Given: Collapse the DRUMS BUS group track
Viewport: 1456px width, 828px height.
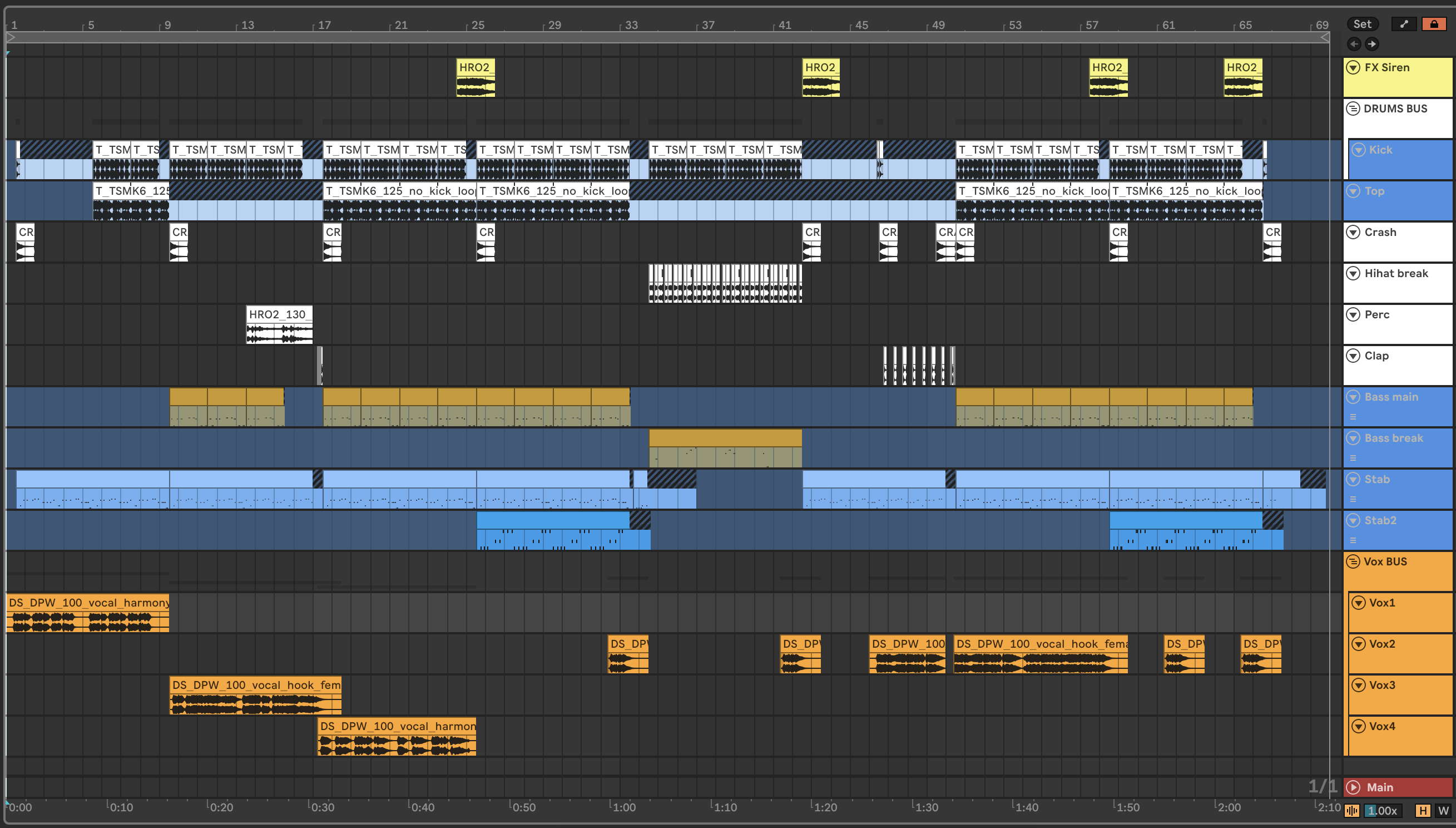Looking at the screenshot, I should click(x=1354, y=109).
